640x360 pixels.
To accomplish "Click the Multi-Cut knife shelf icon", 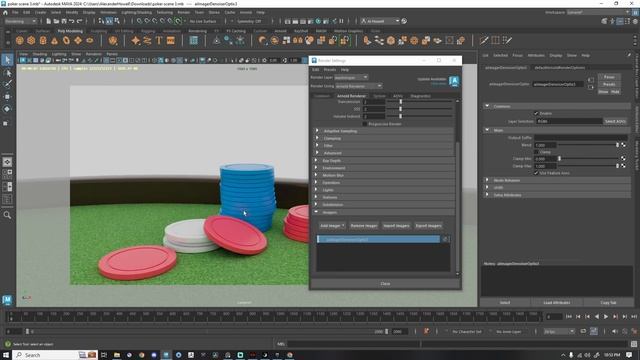I will point(484,40).
